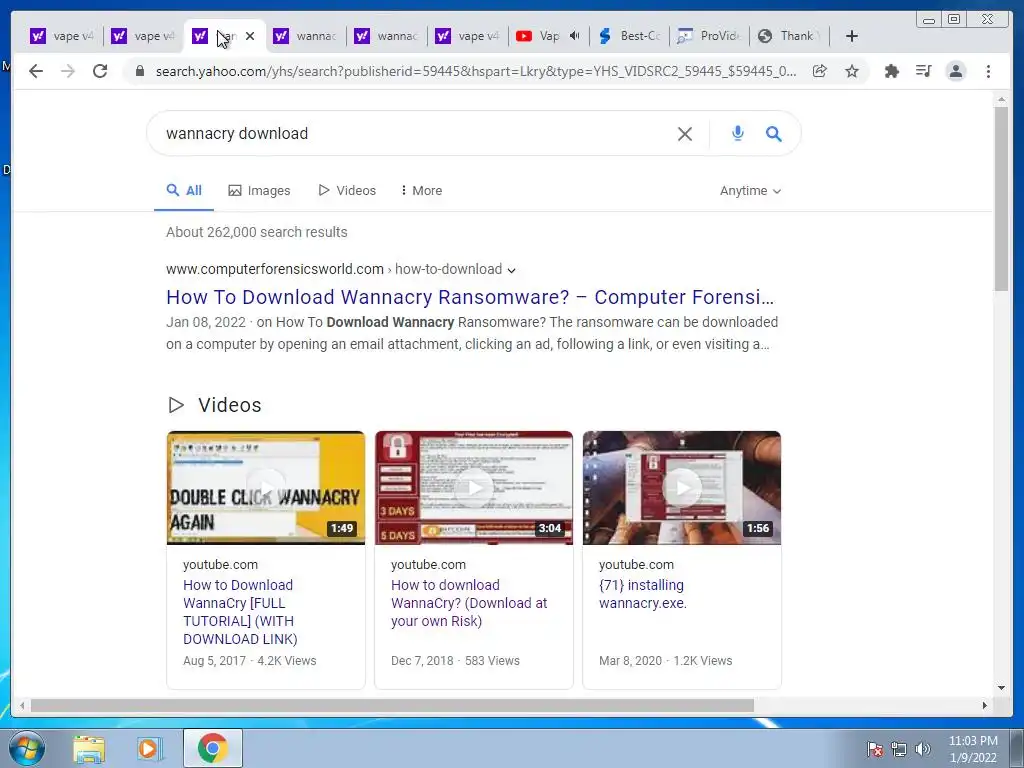The image size is (1024, 768).
Task: Click the padlock site info icon
Action: [139, 71]
